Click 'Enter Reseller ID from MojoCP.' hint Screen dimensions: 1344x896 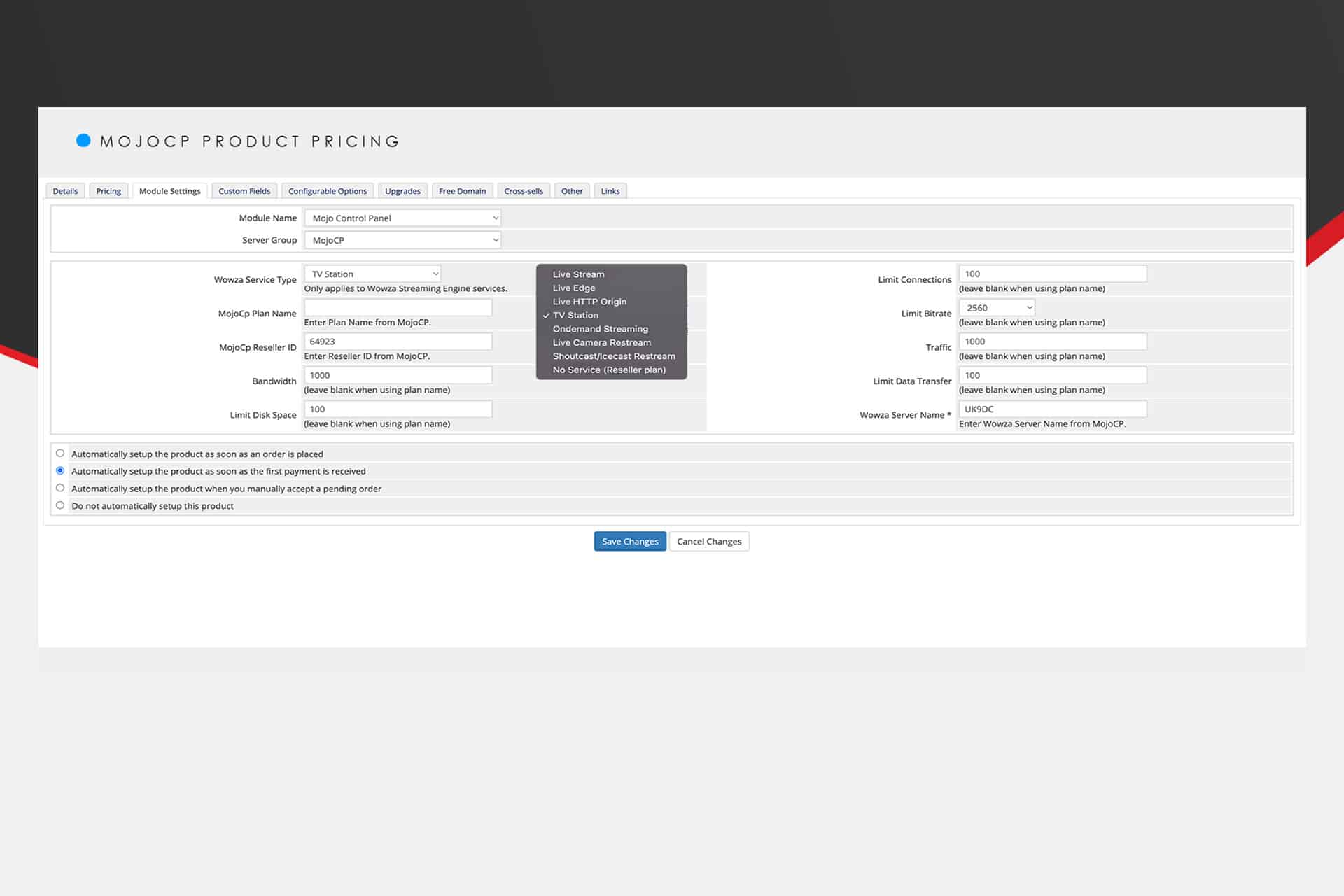click(367, 356)
